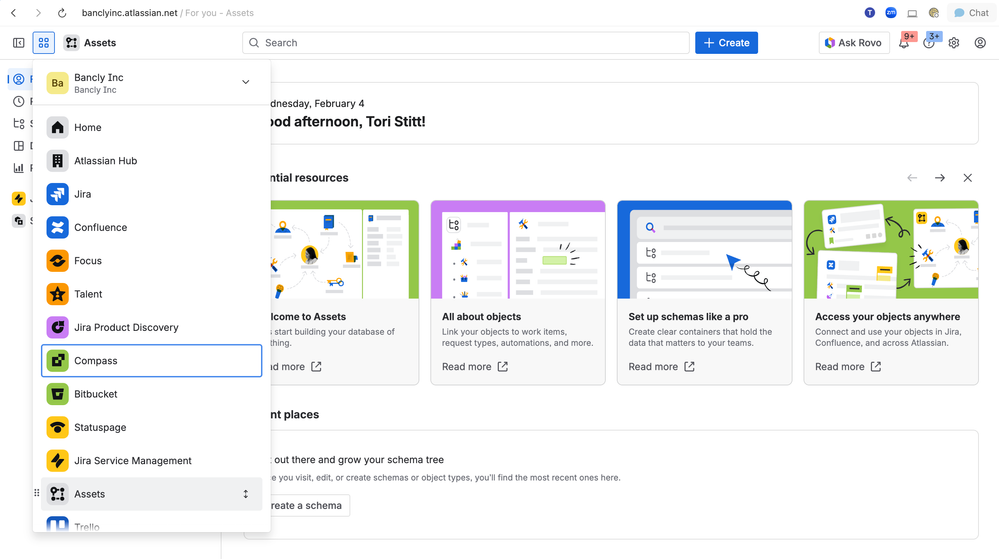Click the Home app icon

57,127
